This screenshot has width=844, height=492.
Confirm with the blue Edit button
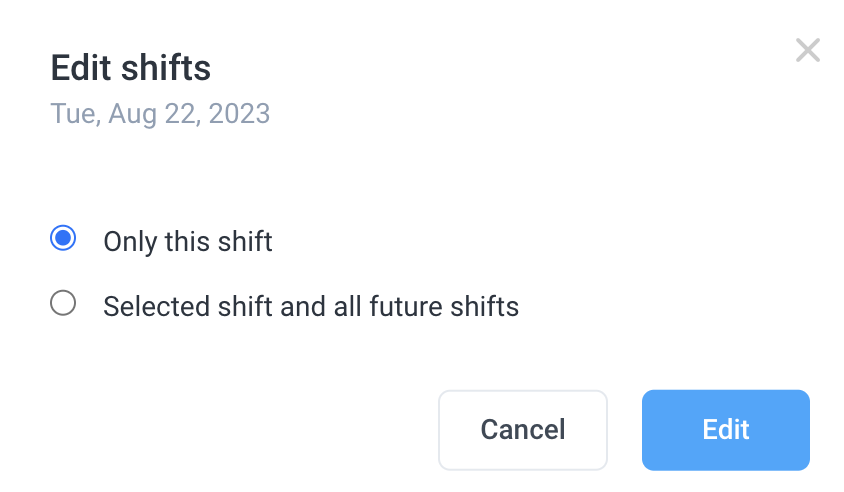tap(726, 430)
